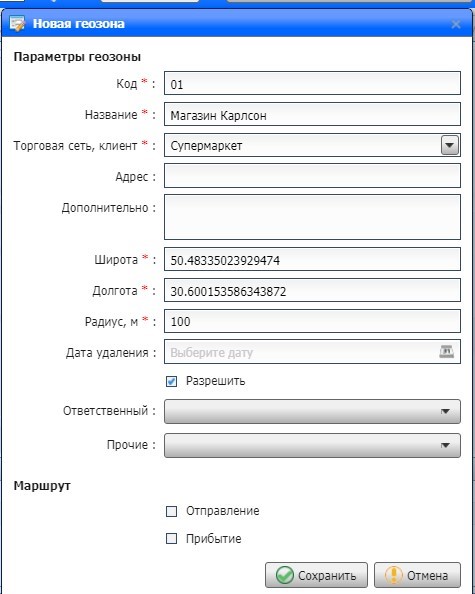The width and height of the screenshot is (475, 594).
Task: Click the Супермаркет combo box text
Action: [x=206, y=146]
